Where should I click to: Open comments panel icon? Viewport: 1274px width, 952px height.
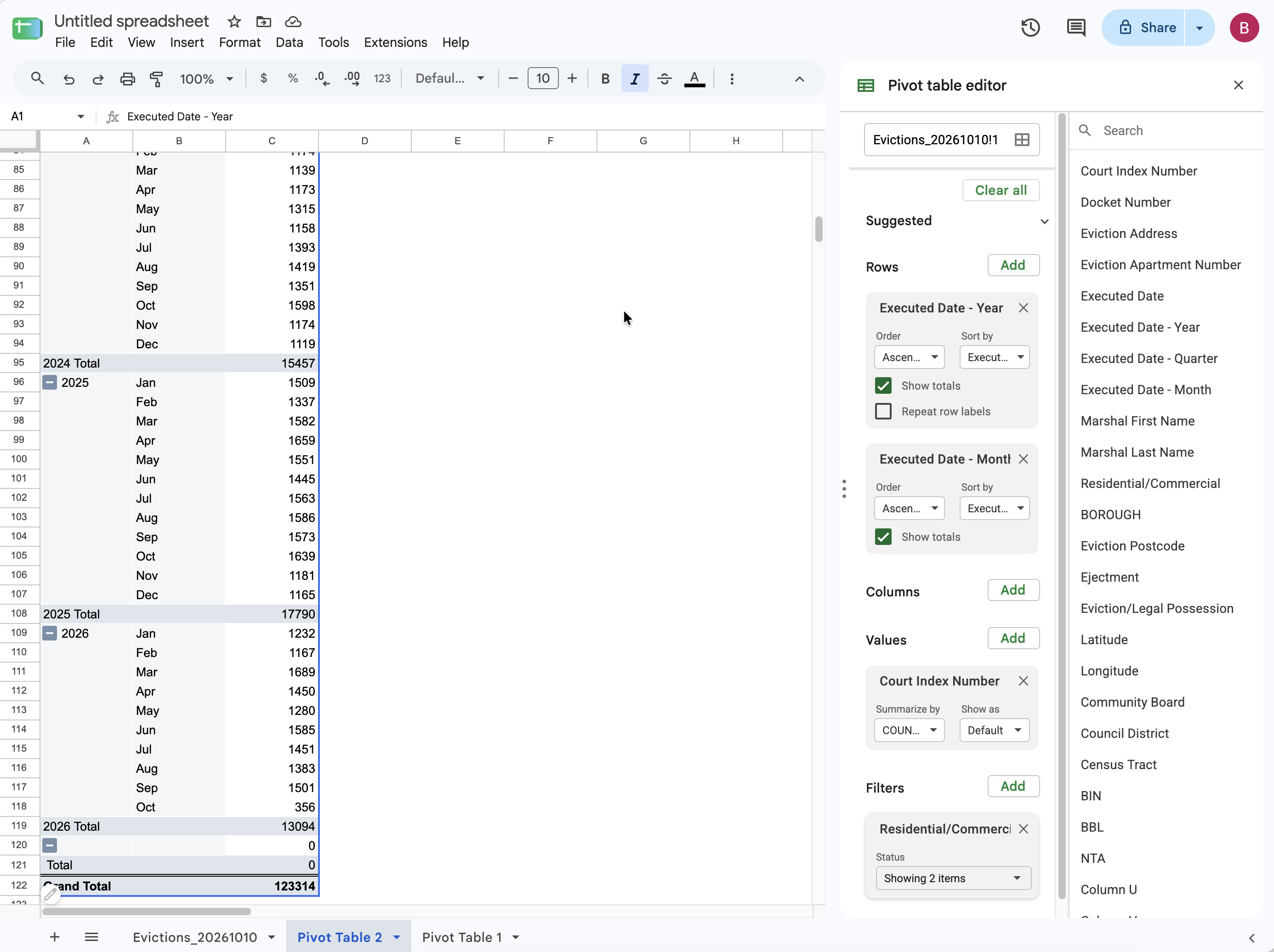pos(1076,28)
